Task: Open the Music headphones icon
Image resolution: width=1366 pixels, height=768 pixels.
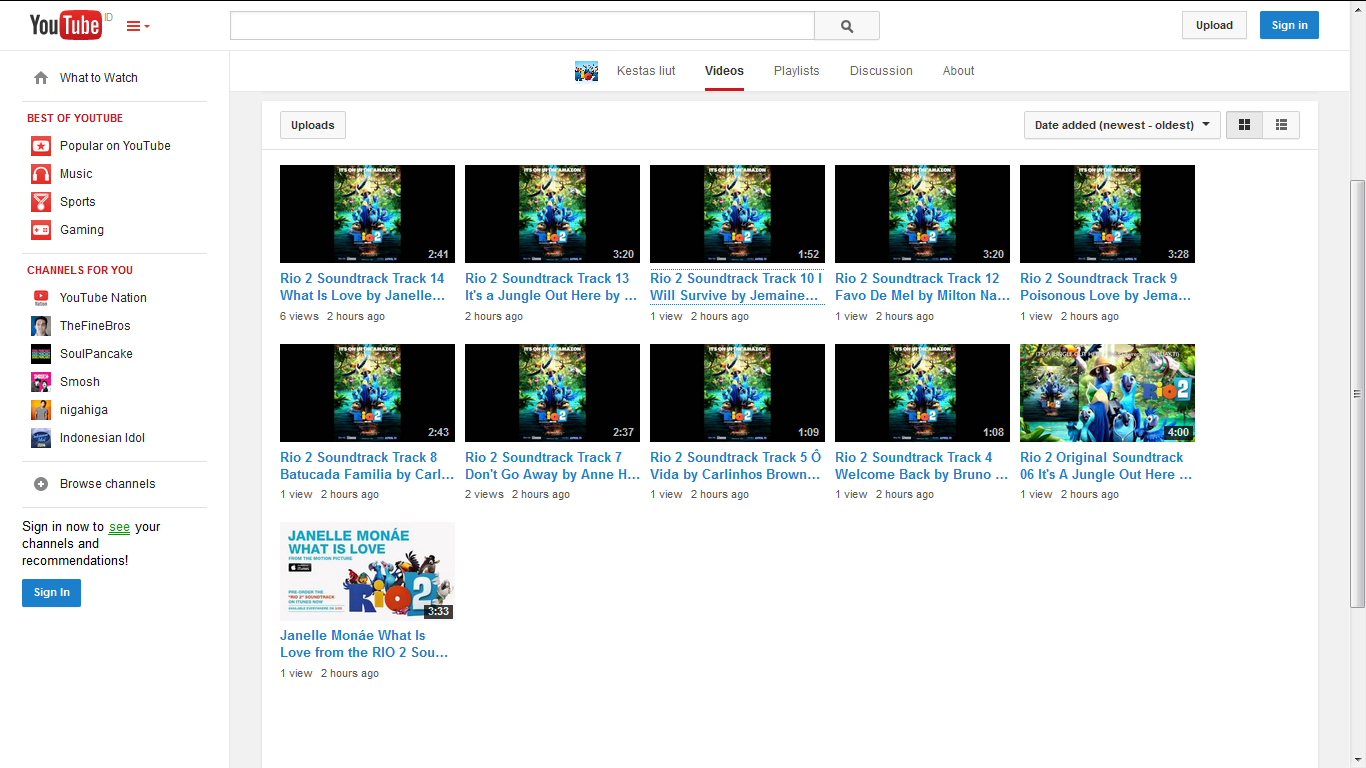Action: point(41,174)
